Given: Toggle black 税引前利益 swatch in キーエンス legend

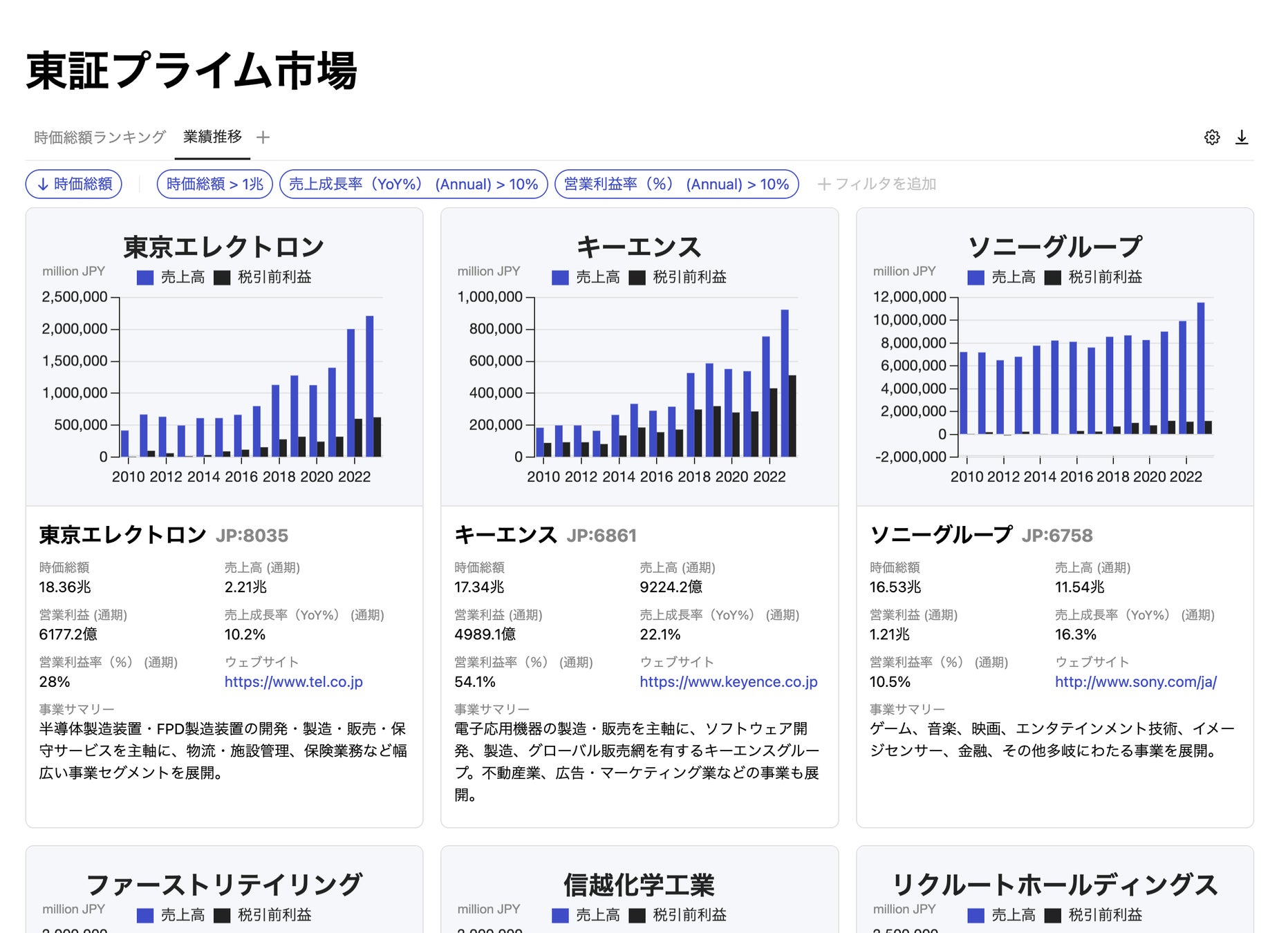Looking at the screenshot, I should (x=637, y=277).
